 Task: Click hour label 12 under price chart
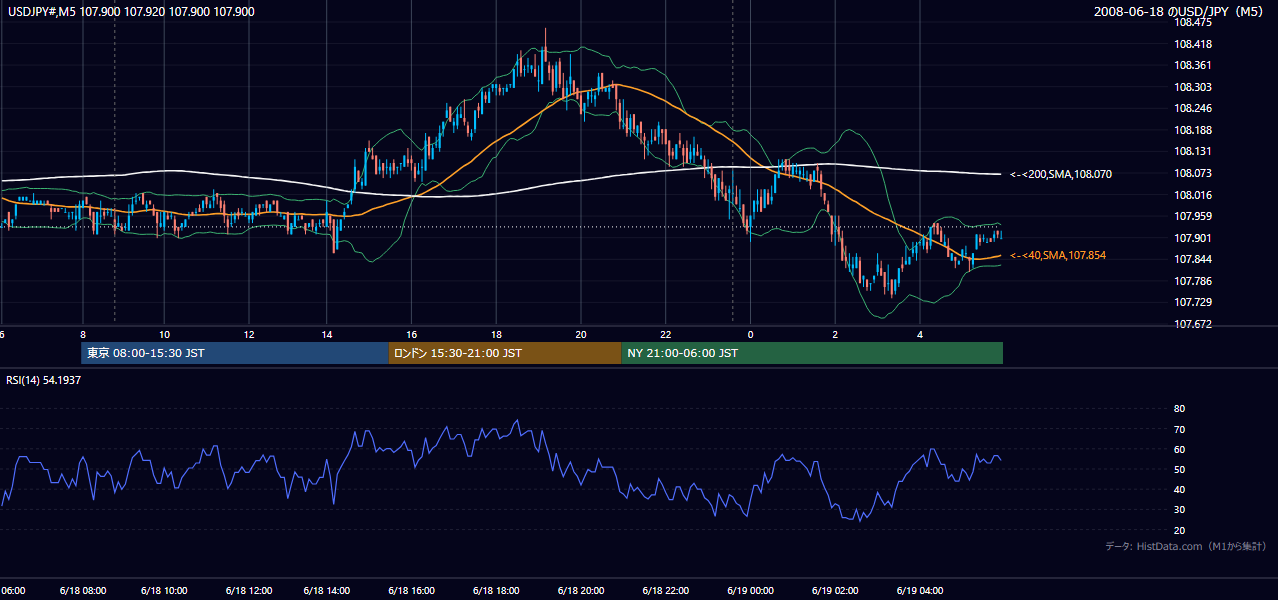248,335
